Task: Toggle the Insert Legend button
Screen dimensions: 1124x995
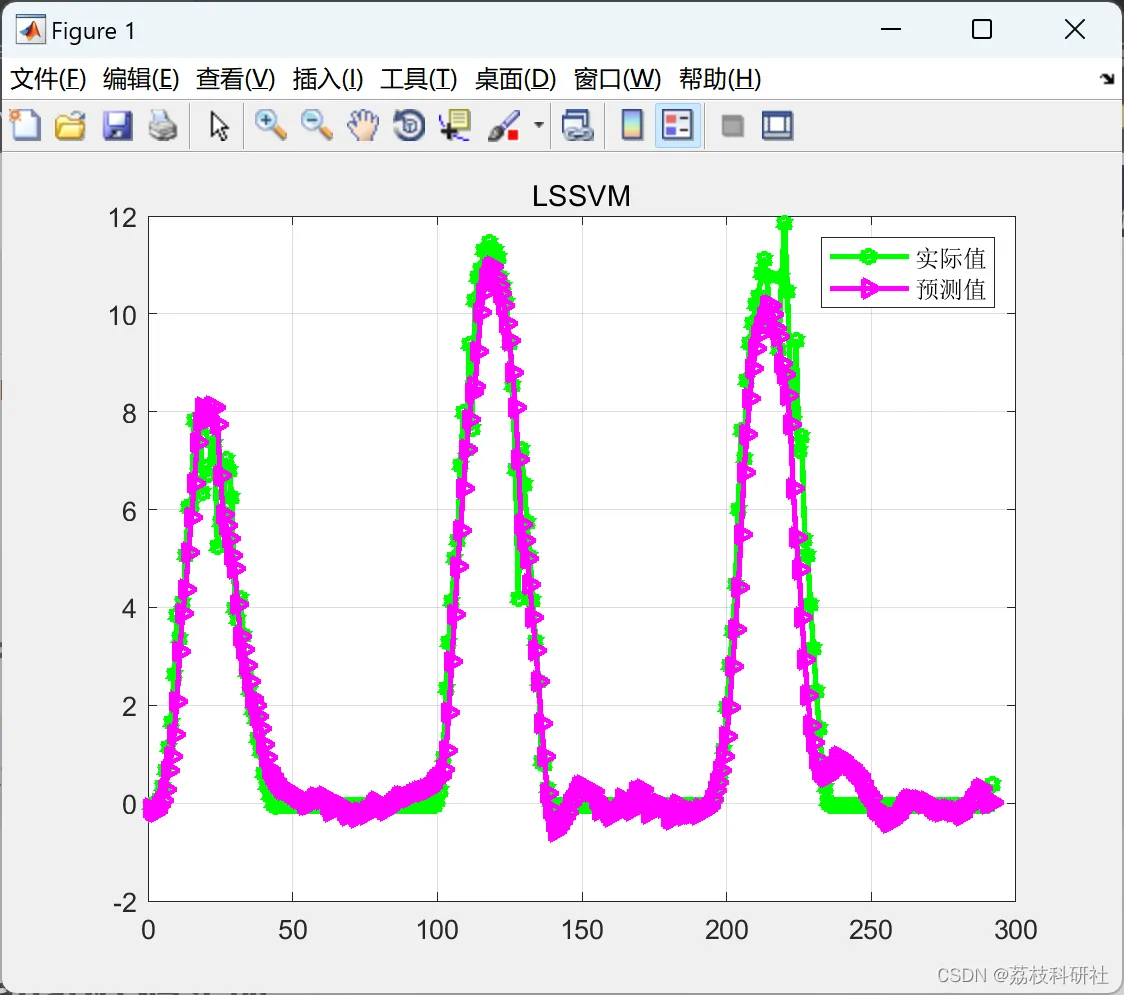Action: pos(677,126)
